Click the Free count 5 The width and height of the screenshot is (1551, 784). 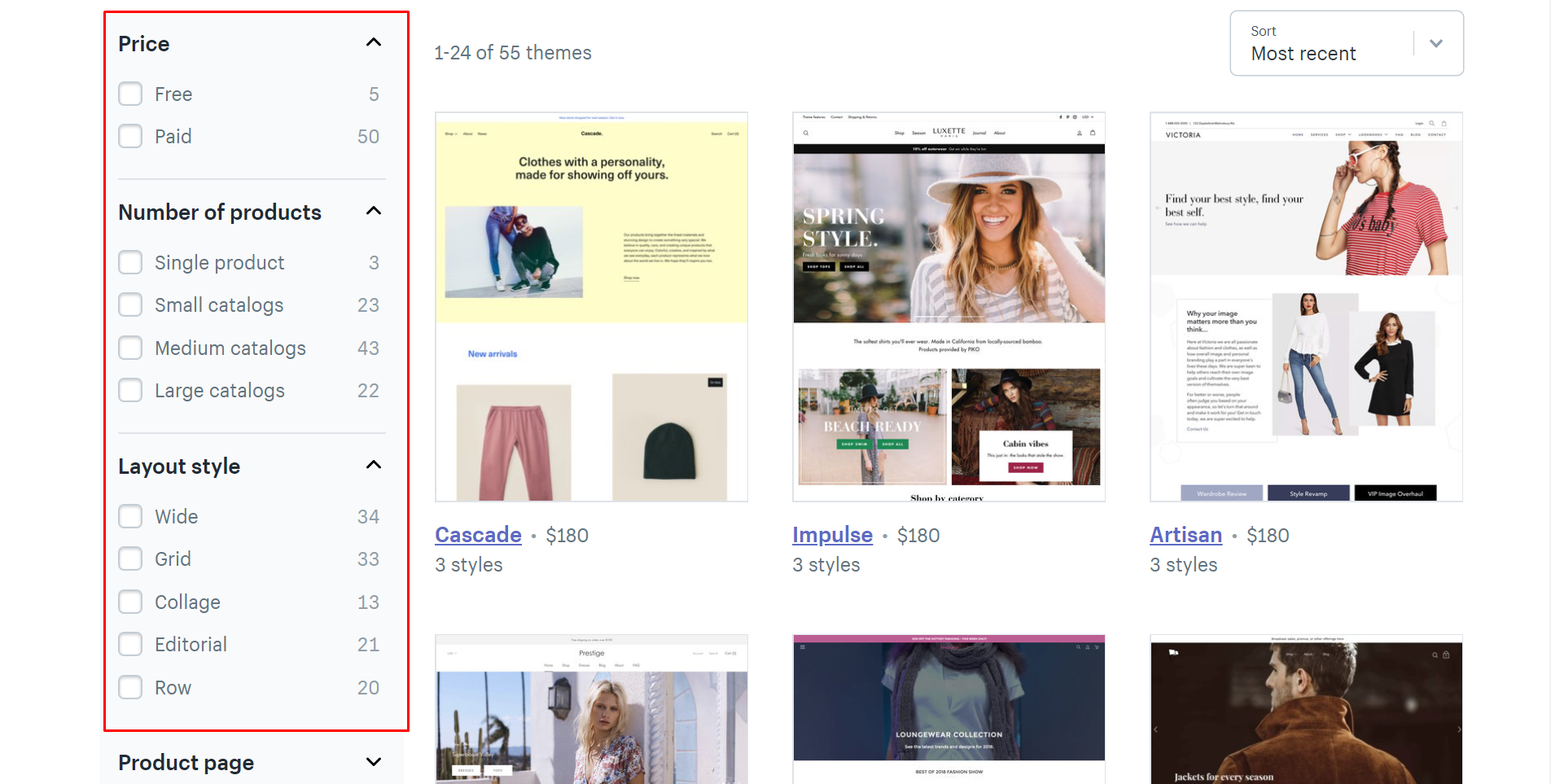(374, 94)
